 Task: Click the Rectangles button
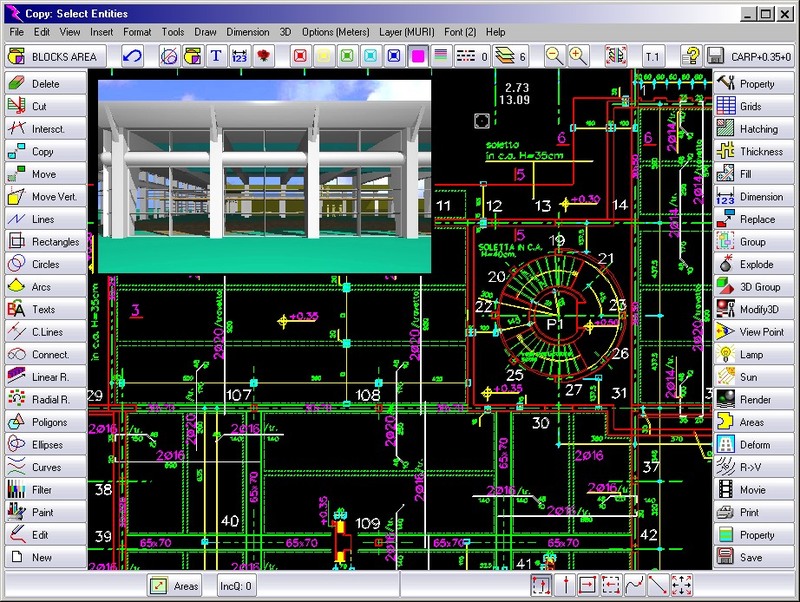45,241
